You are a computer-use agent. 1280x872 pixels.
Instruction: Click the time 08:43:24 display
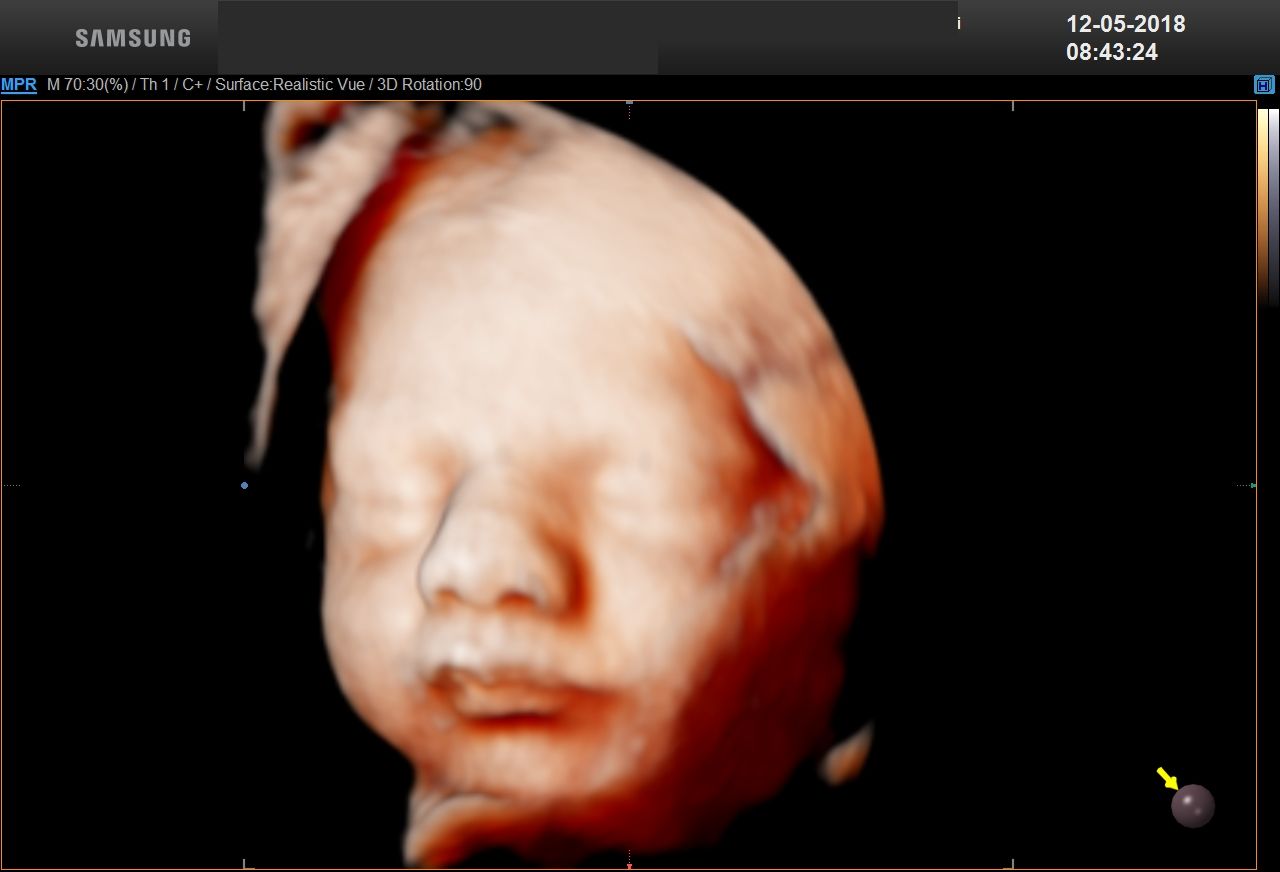click(1111, 52)
